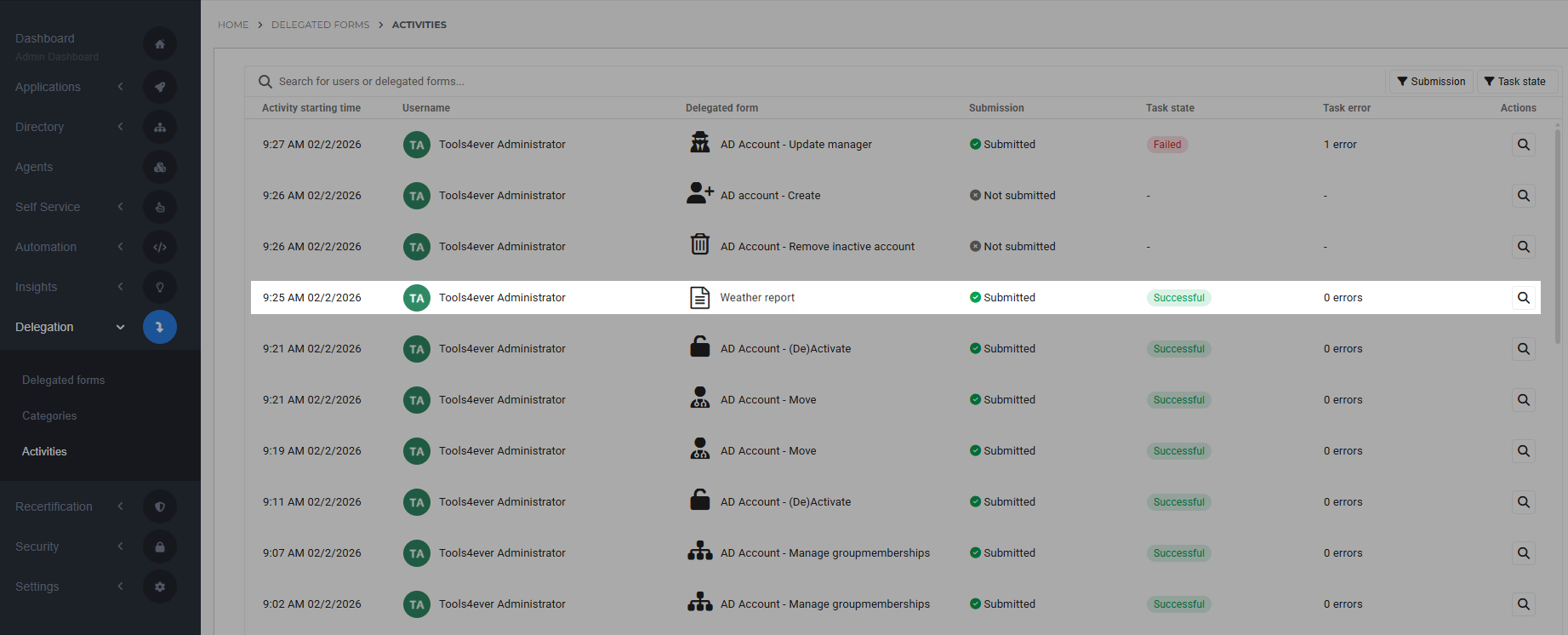Click the Automation code icon
This screenshot has width=1568, height=635.
[160, 247]
